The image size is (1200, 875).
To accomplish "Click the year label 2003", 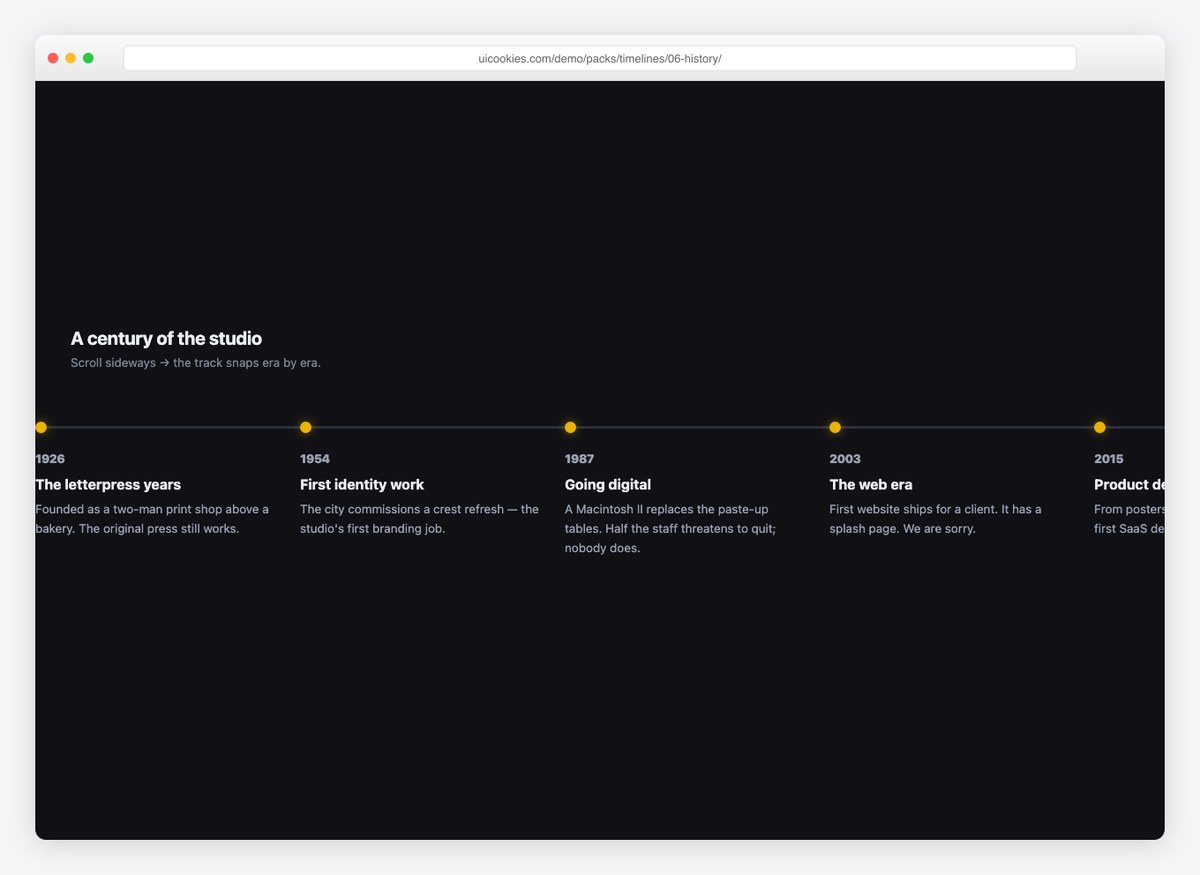I will point(845,459).
